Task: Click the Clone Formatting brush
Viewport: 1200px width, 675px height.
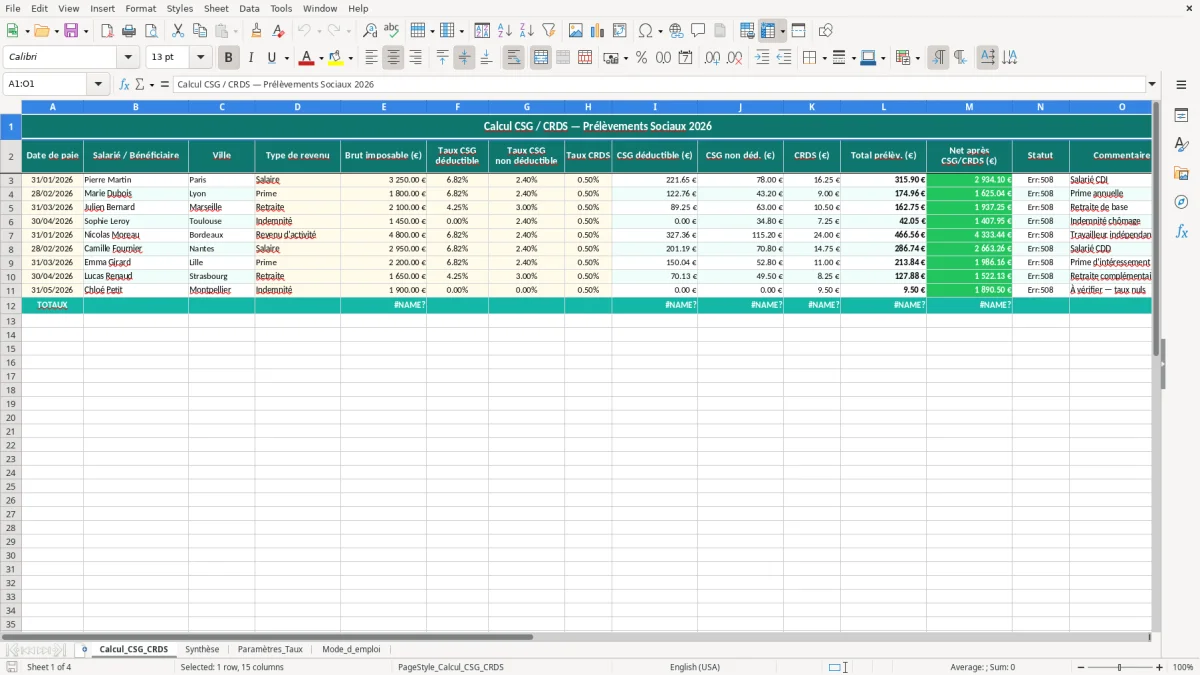Action: (x=256, y=31)
